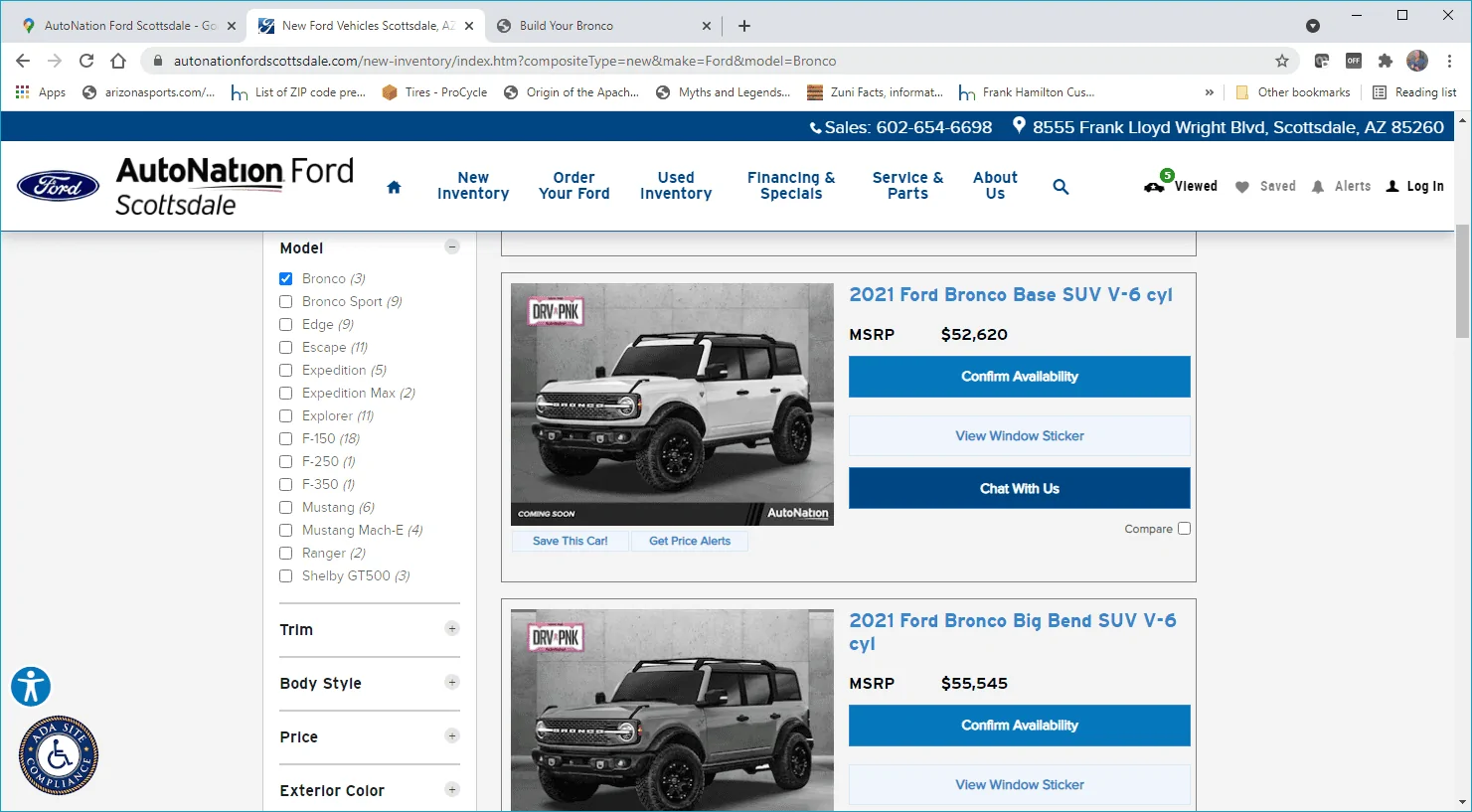Bookmark this page with the star icon
The image size is (1472, 812).
[x=1282, y=61]
